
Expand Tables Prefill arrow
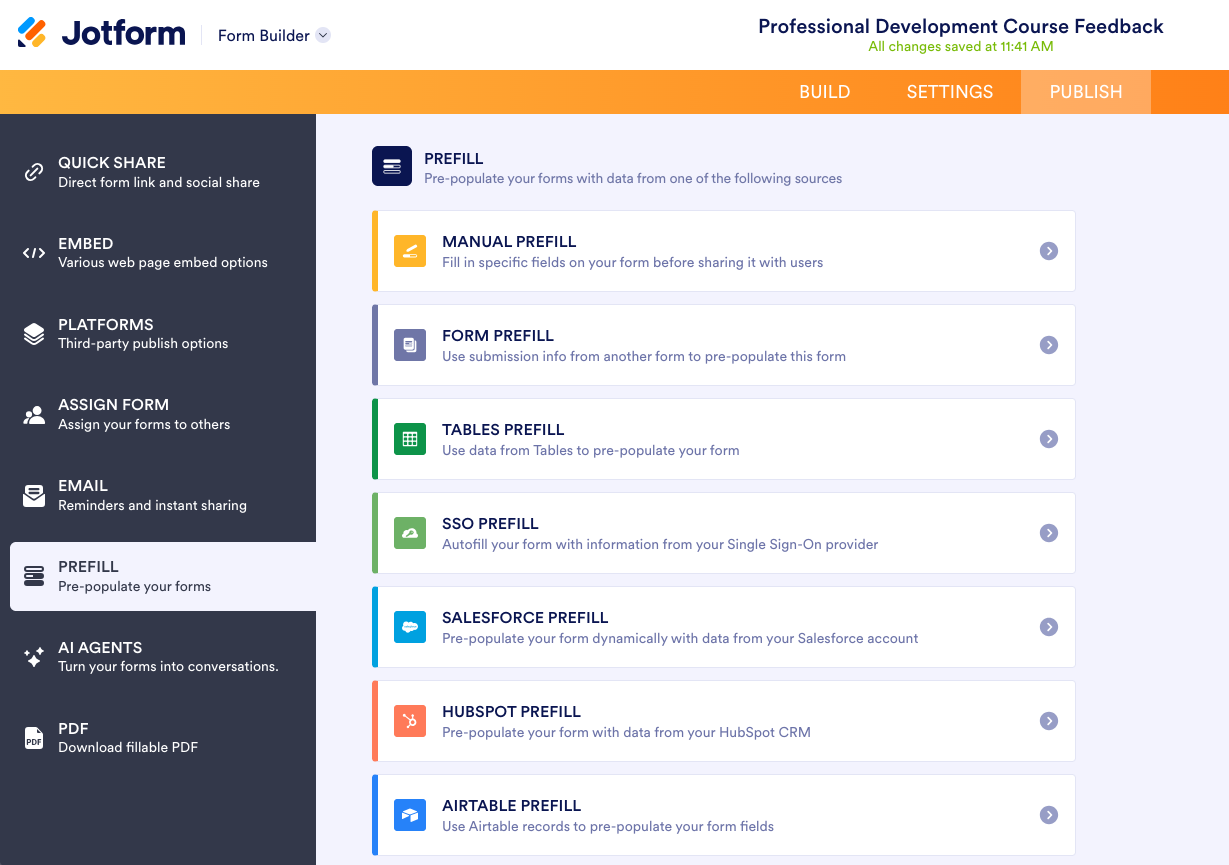pos(1048,439)
